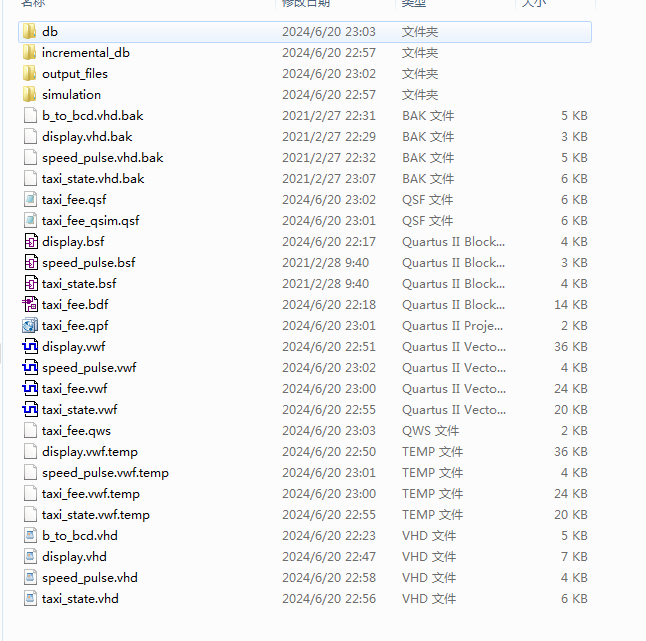Select the taxi_fee.qws file icon
Image resolution: width=646 pixels, height=641 pixels.
point(30,431)
